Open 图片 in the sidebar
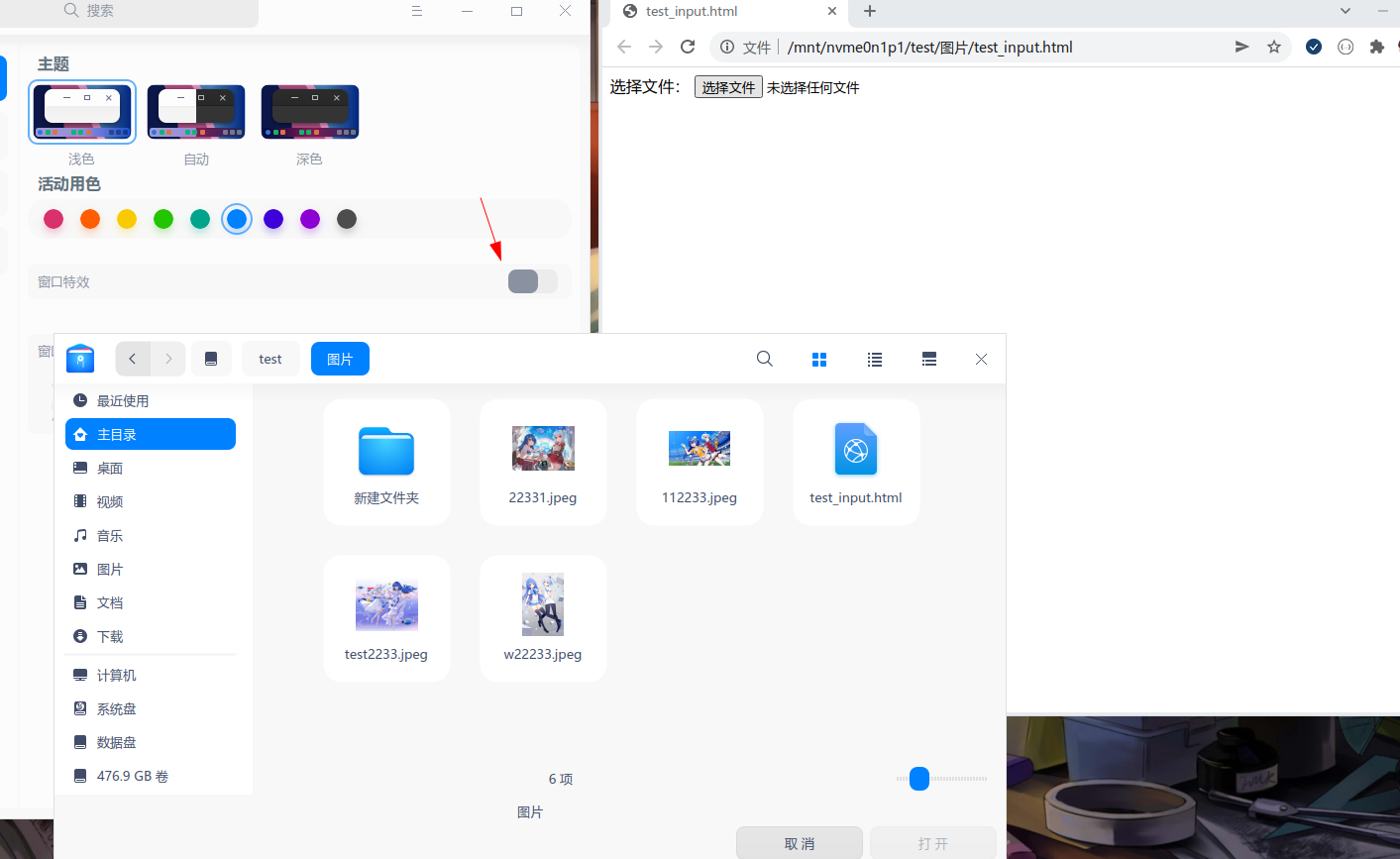This screenshot has height=859, width=1400. [151, 569]
